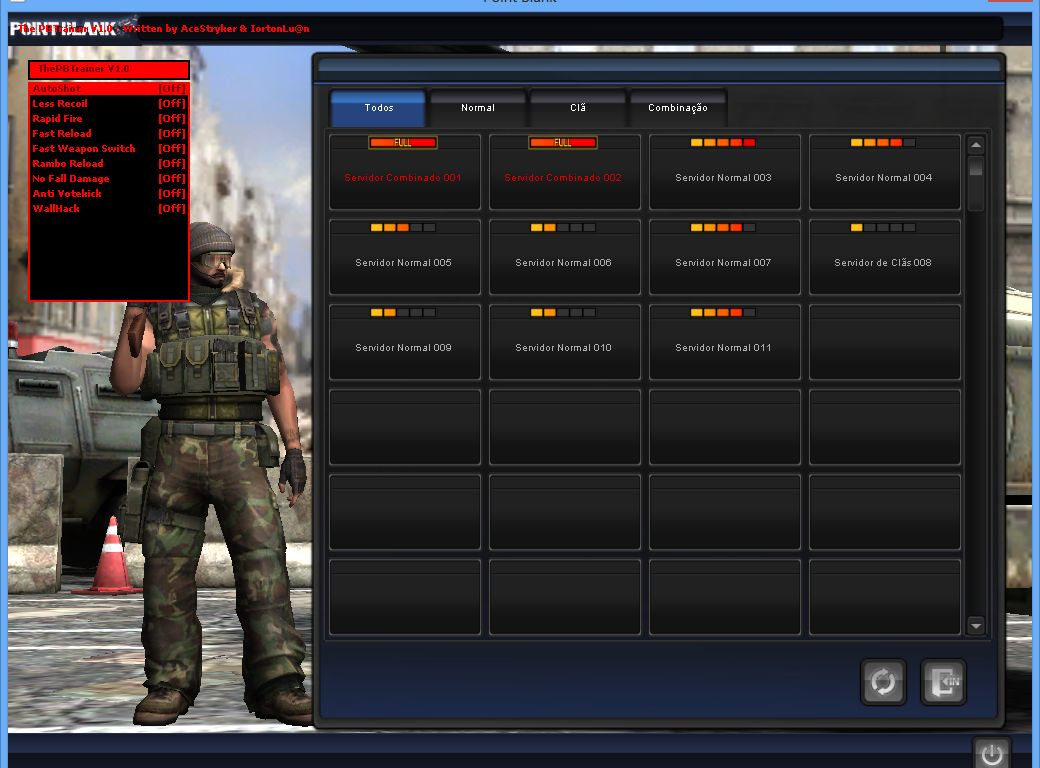The height and width of the screenshot is (768, 1040).
Task: Toggle Less Recoil option
Action: [x=109, y=103]
